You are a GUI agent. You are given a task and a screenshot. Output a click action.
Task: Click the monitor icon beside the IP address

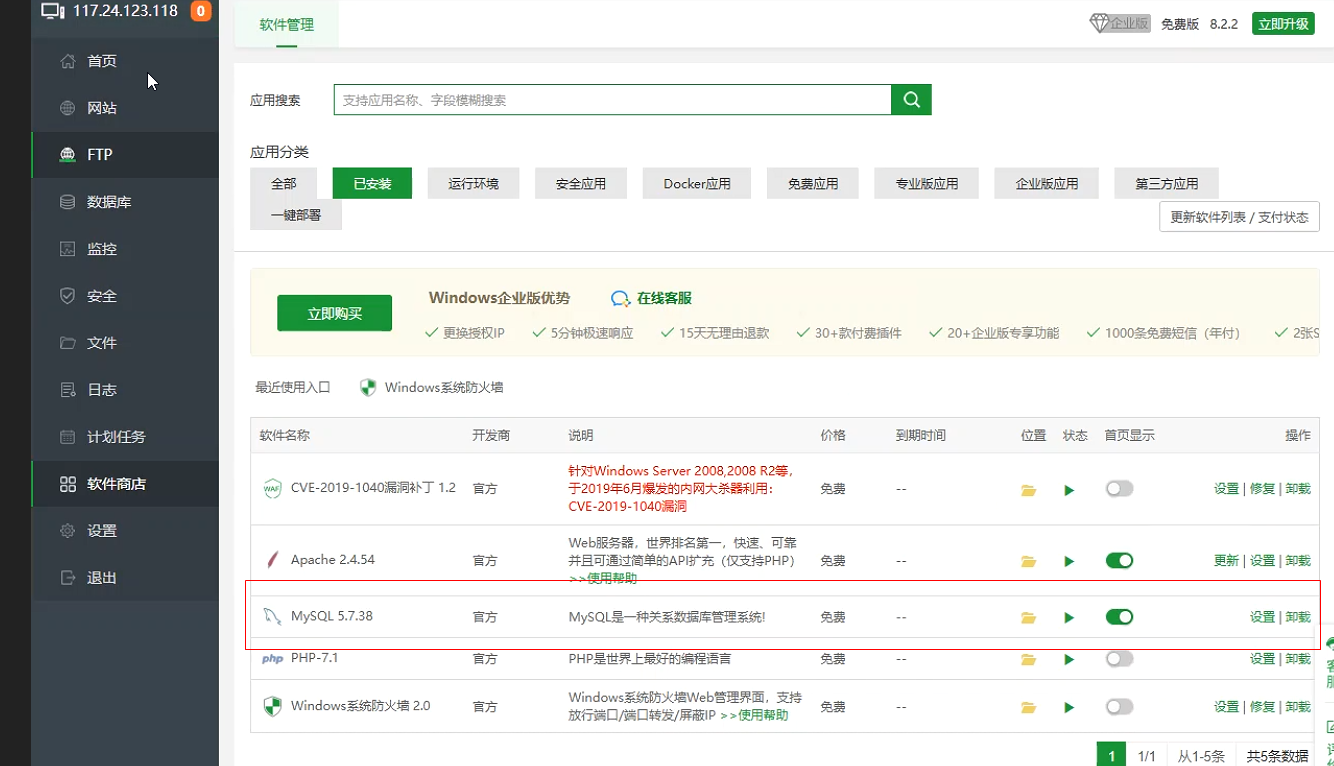(53, 12)
